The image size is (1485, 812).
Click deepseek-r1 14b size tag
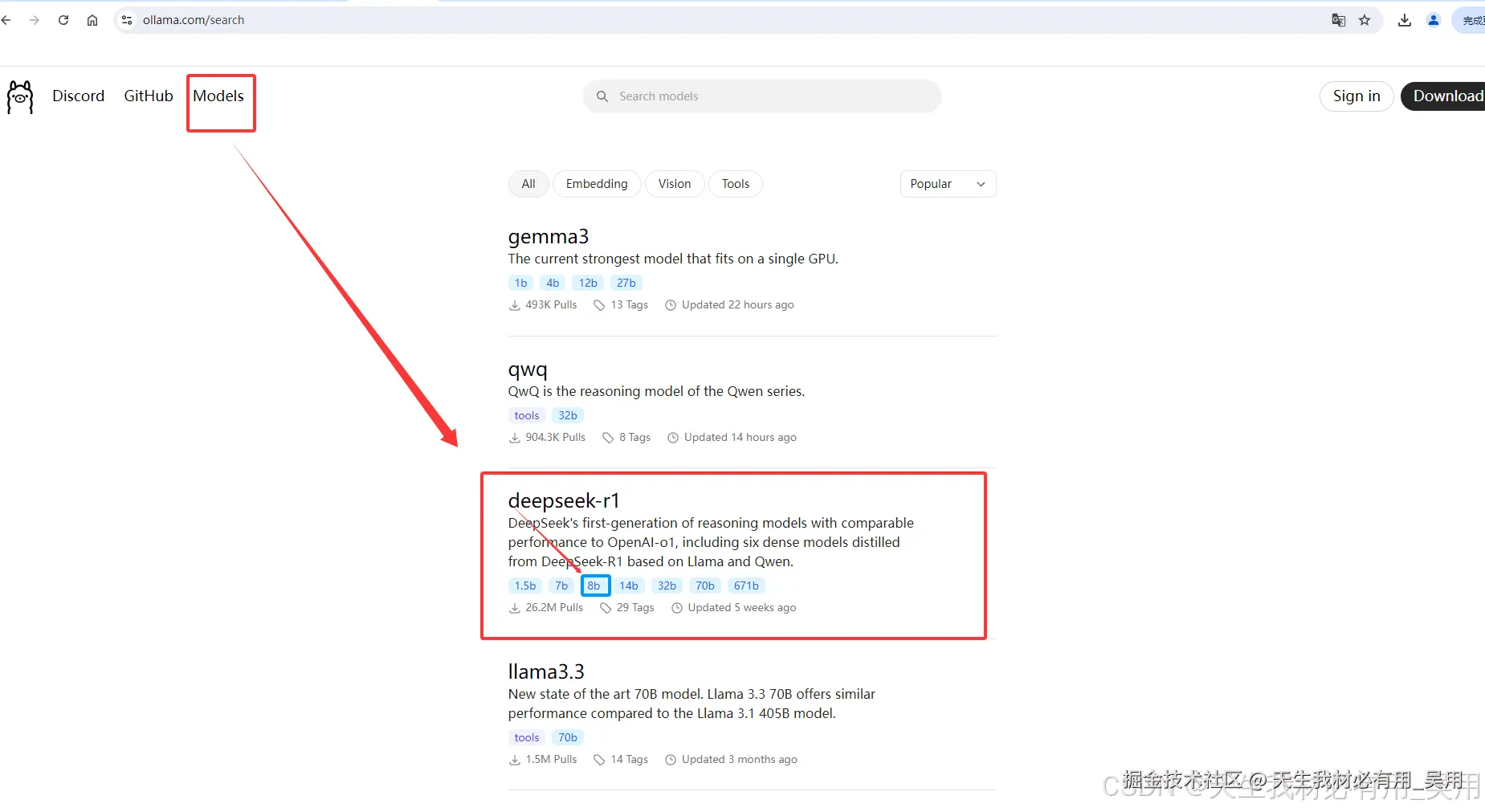click(x=629, y=586)
